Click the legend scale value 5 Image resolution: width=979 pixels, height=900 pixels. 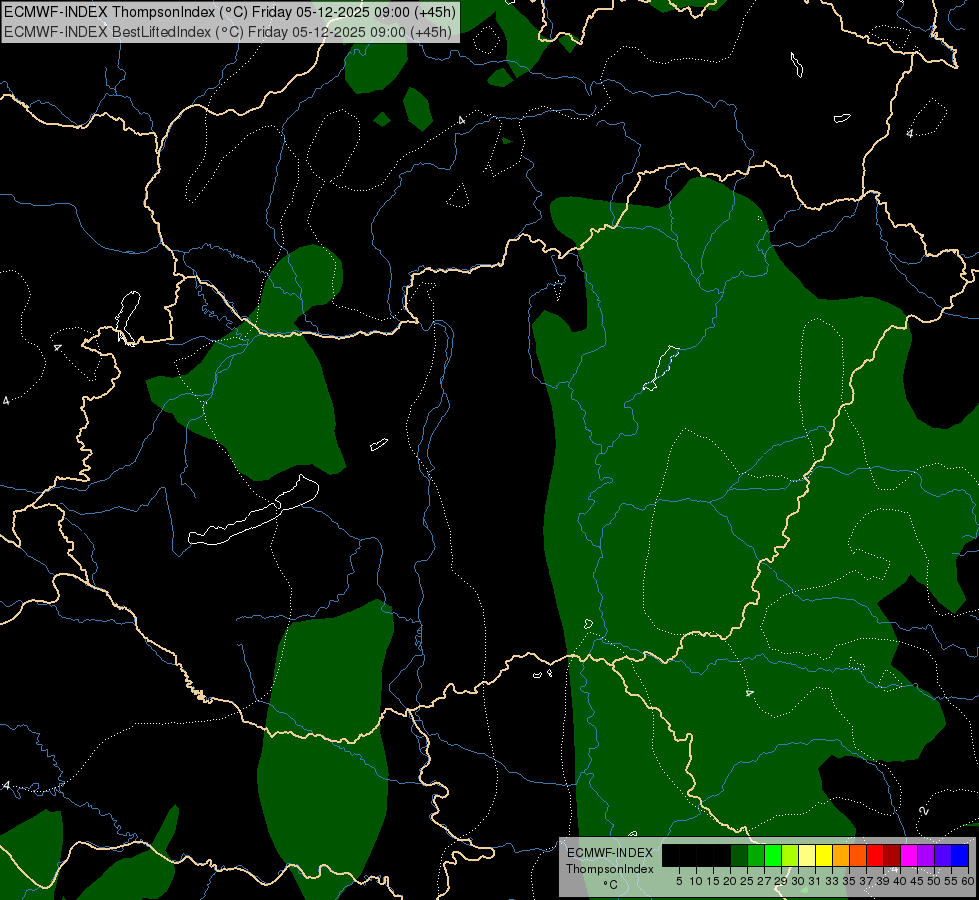679,880
